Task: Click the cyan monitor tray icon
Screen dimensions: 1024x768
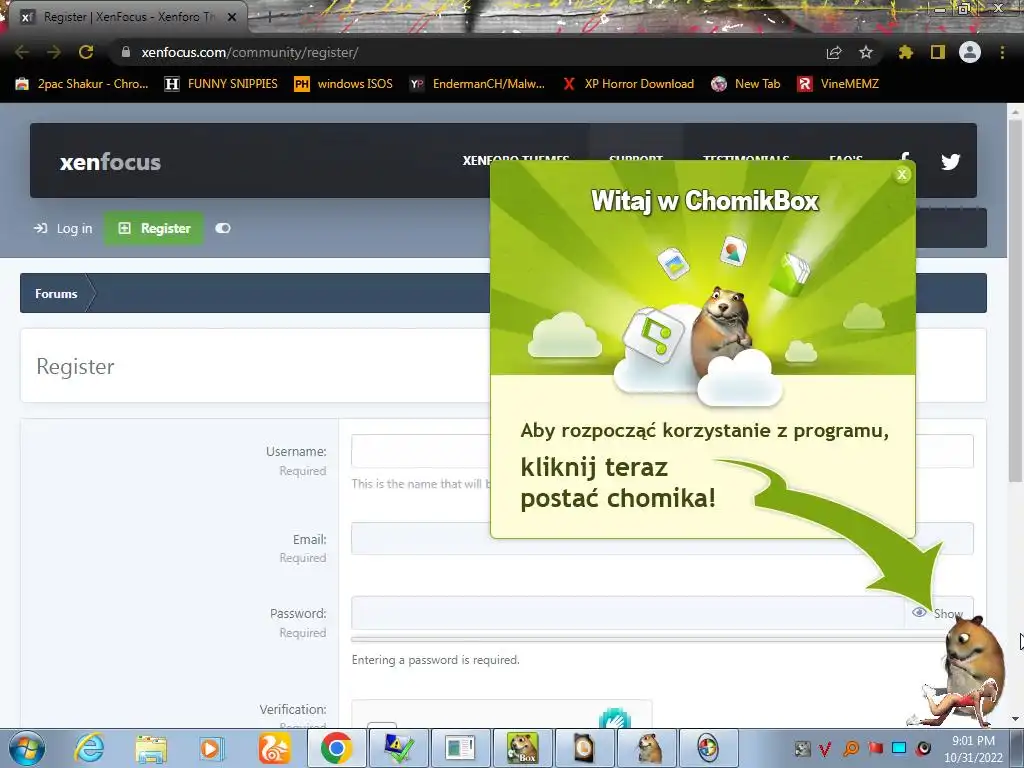Action: tap(899, 748)
